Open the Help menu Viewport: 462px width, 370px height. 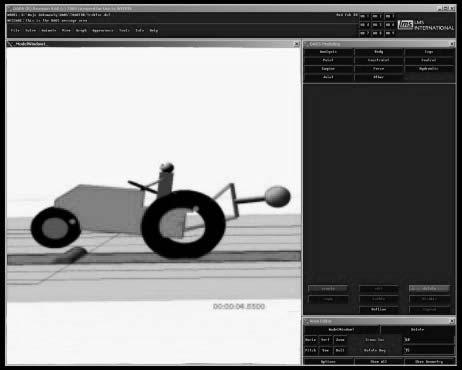click(154, 30)
